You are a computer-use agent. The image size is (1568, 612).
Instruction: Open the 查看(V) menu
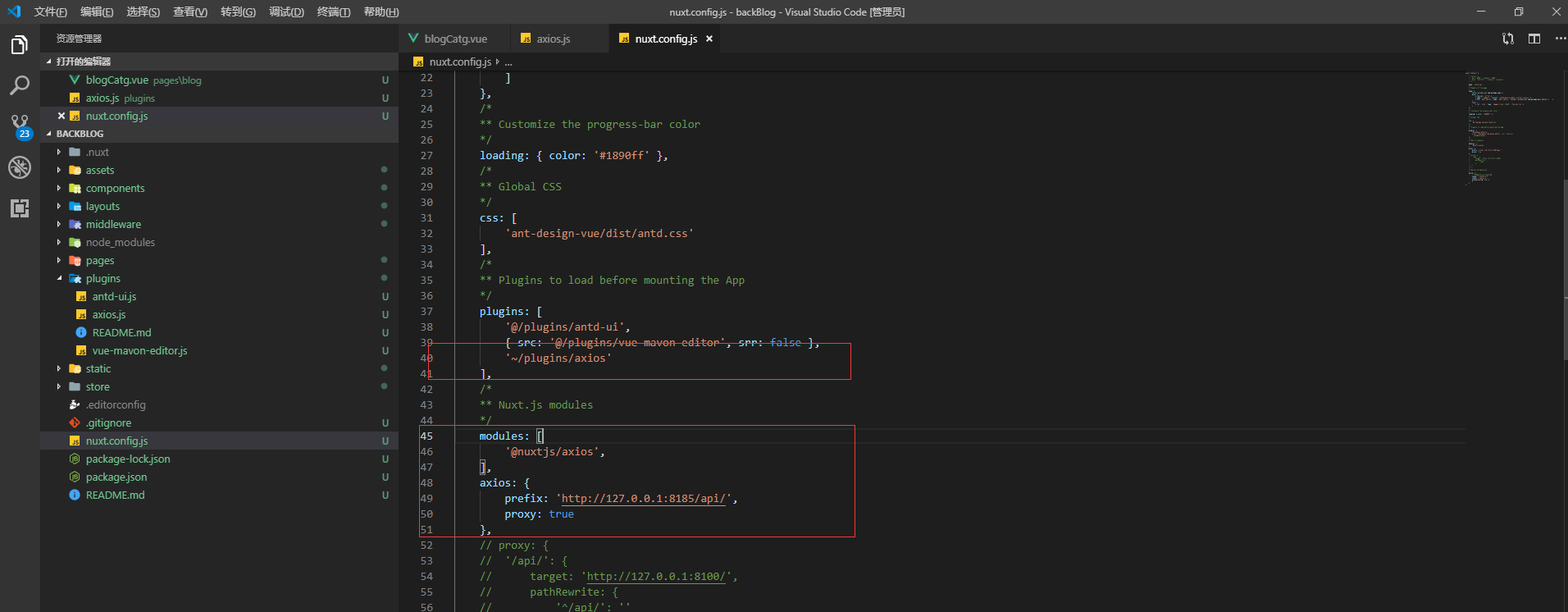click(190, 11)
